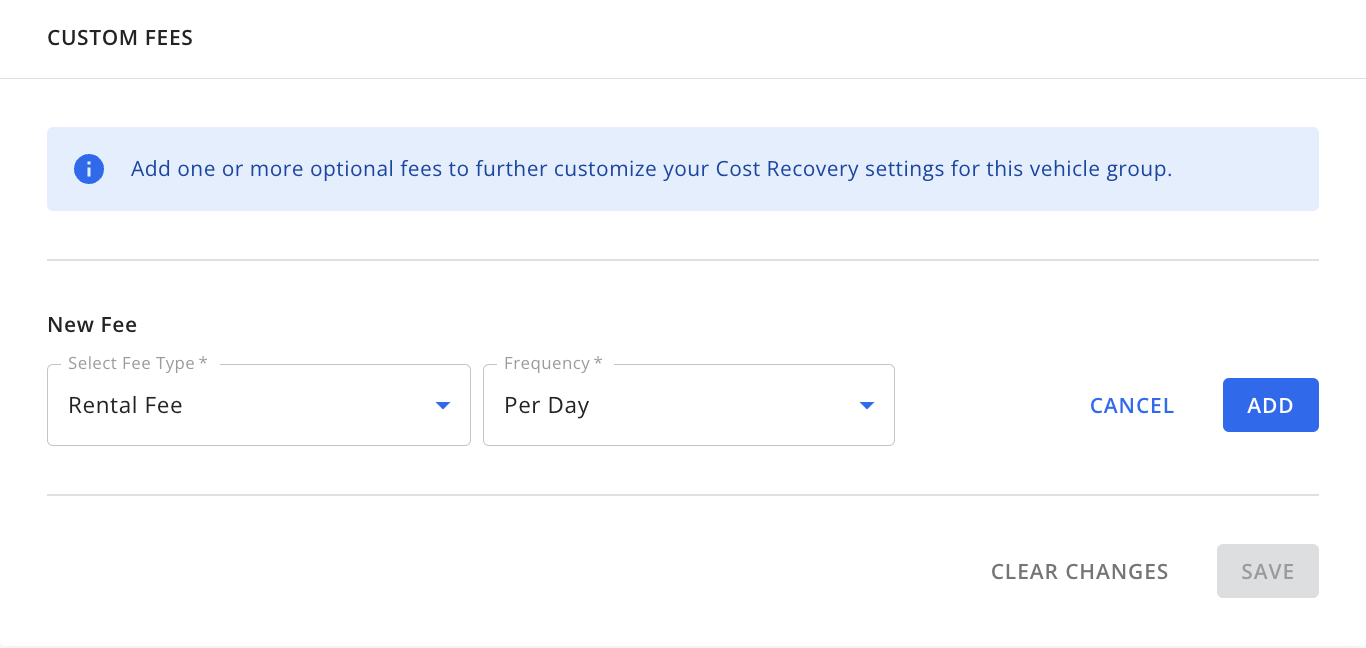The image size is (1366, 648).
Task: Click the 'Select Fee Type *' field label
Action: [x=137, y=363]
